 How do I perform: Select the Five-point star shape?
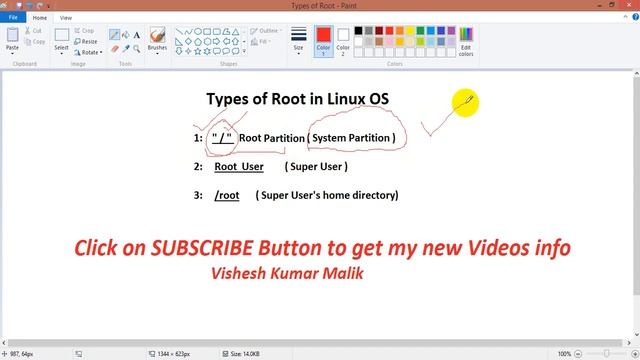click(x=198, y=51)
